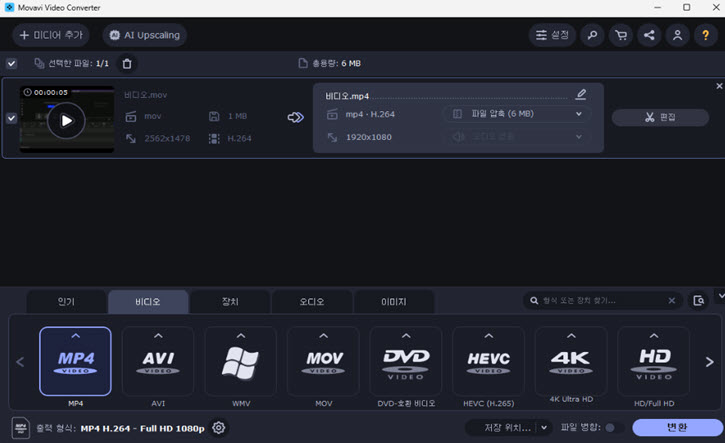
Task: Toggle the merge files (파일 병합) switch
Action: click(614, 428)
